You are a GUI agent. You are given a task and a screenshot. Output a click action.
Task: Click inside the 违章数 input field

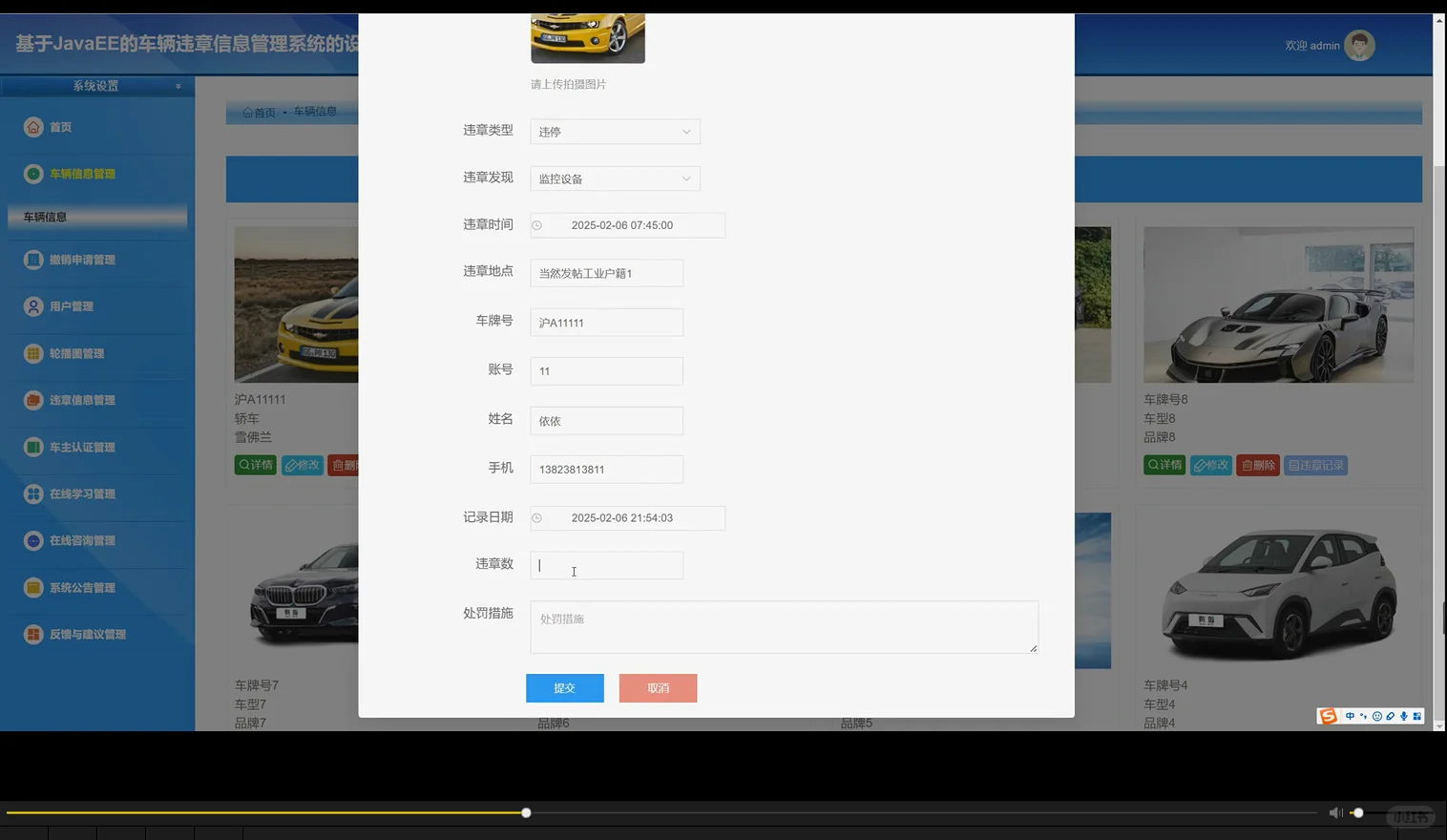tap(606, 565)
